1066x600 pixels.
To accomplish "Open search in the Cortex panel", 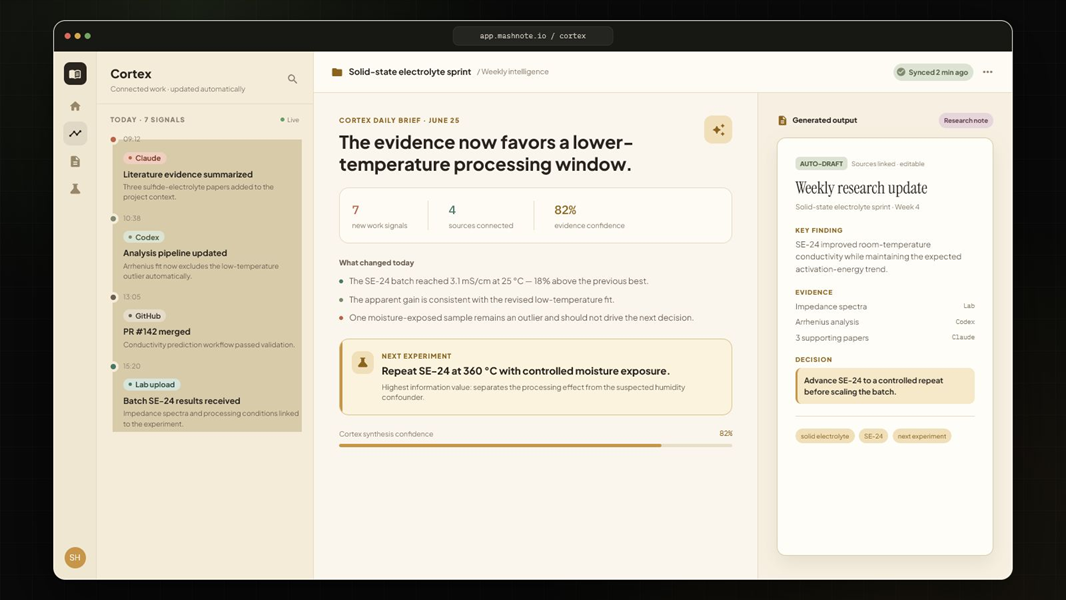I will [292, 79].
